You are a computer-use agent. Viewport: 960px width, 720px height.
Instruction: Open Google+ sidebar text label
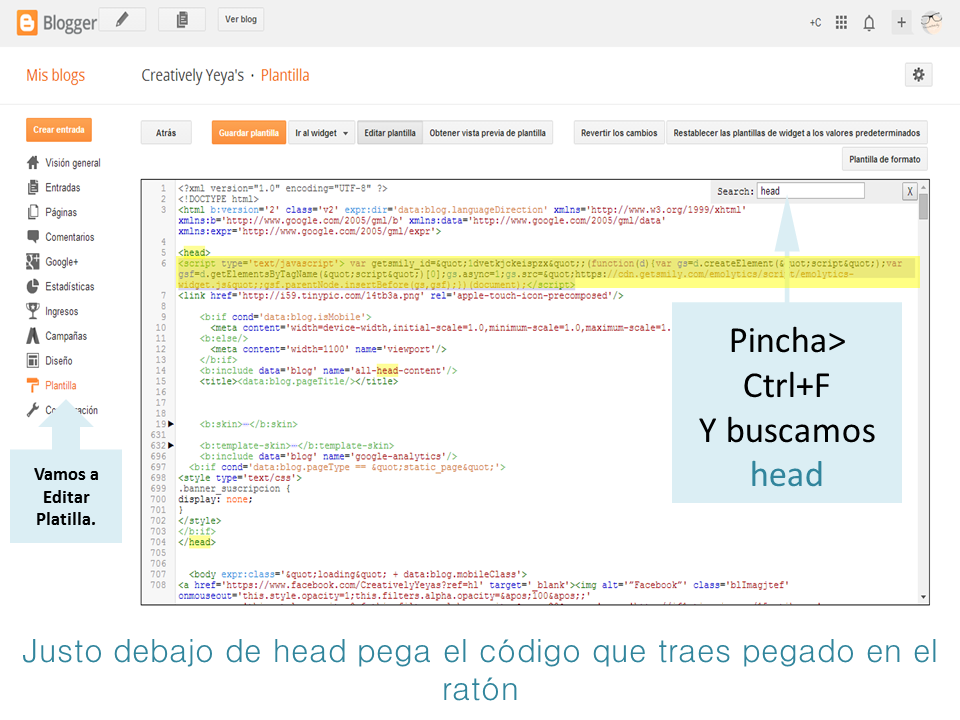(x=62, y=262)
